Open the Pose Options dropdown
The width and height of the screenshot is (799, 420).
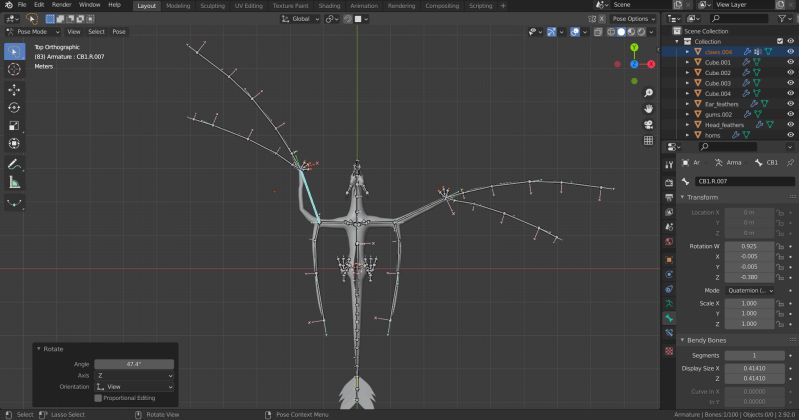click(634, 19)
